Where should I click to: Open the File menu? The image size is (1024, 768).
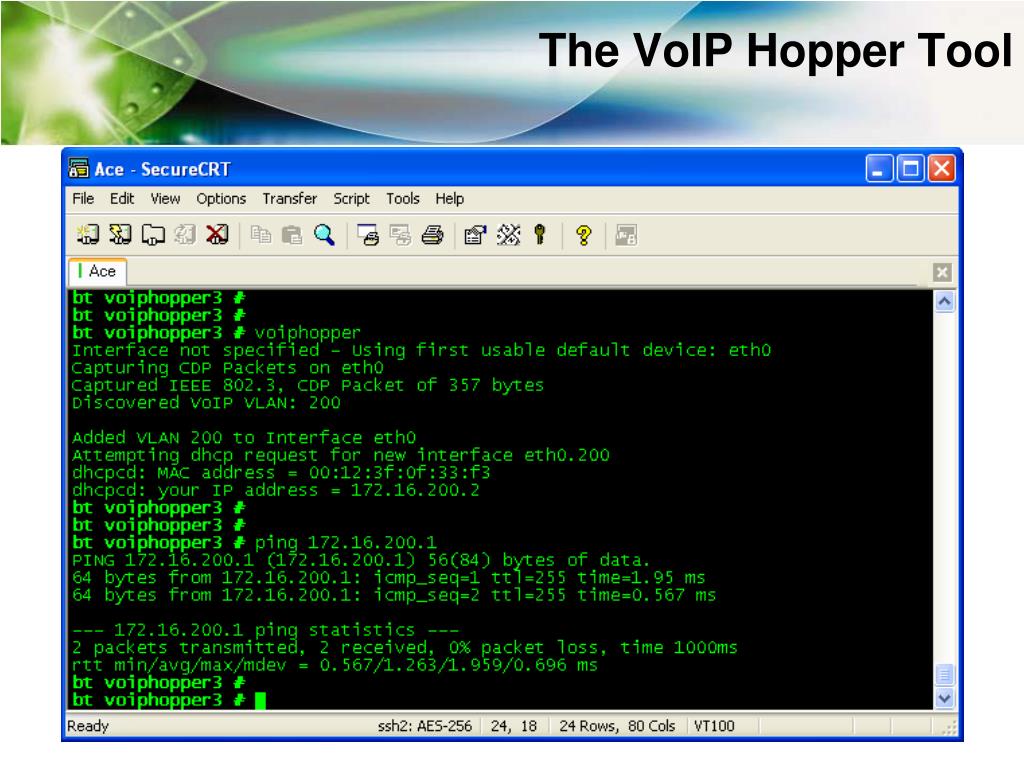tap(83, 199)
